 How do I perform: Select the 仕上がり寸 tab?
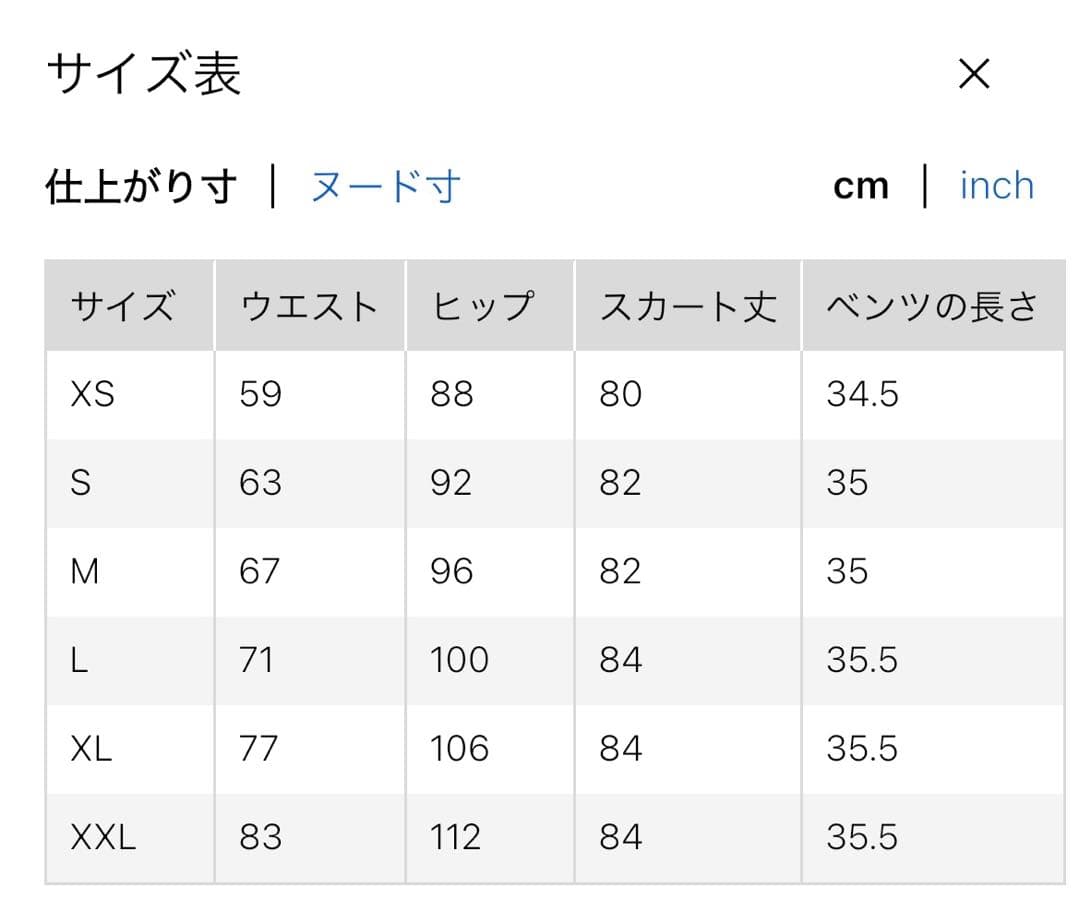[x=142, y=187]
